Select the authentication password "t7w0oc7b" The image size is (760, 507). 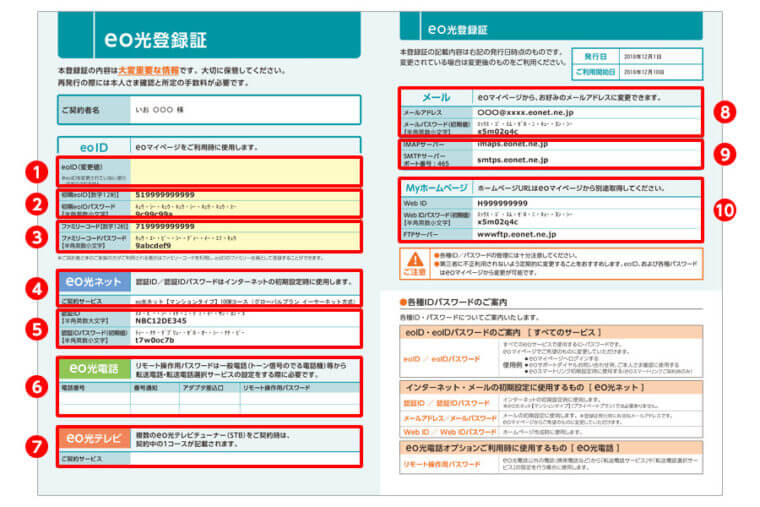click(x=155, y=340)
